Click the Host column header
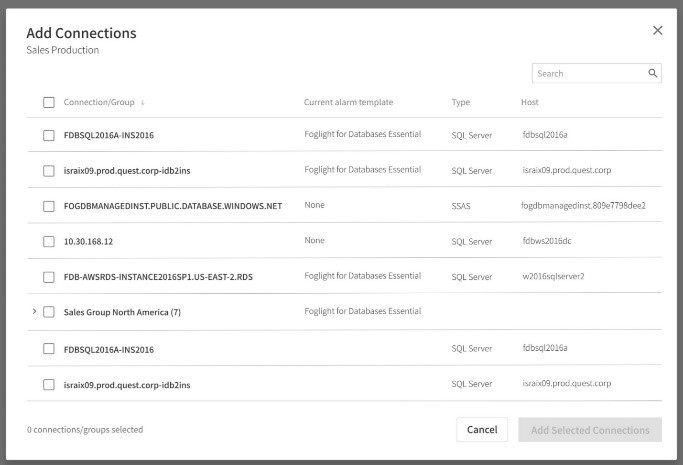This screenshot has height=465, width=683. pyautogui.click(x=530, y=102)
